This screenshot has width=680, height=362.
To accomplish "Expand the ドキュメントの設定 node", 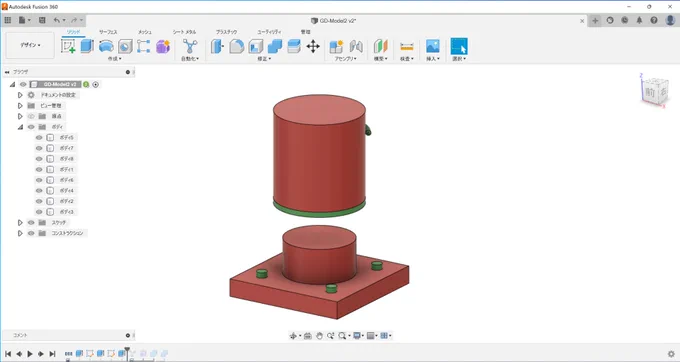I will tap(20, 95).
